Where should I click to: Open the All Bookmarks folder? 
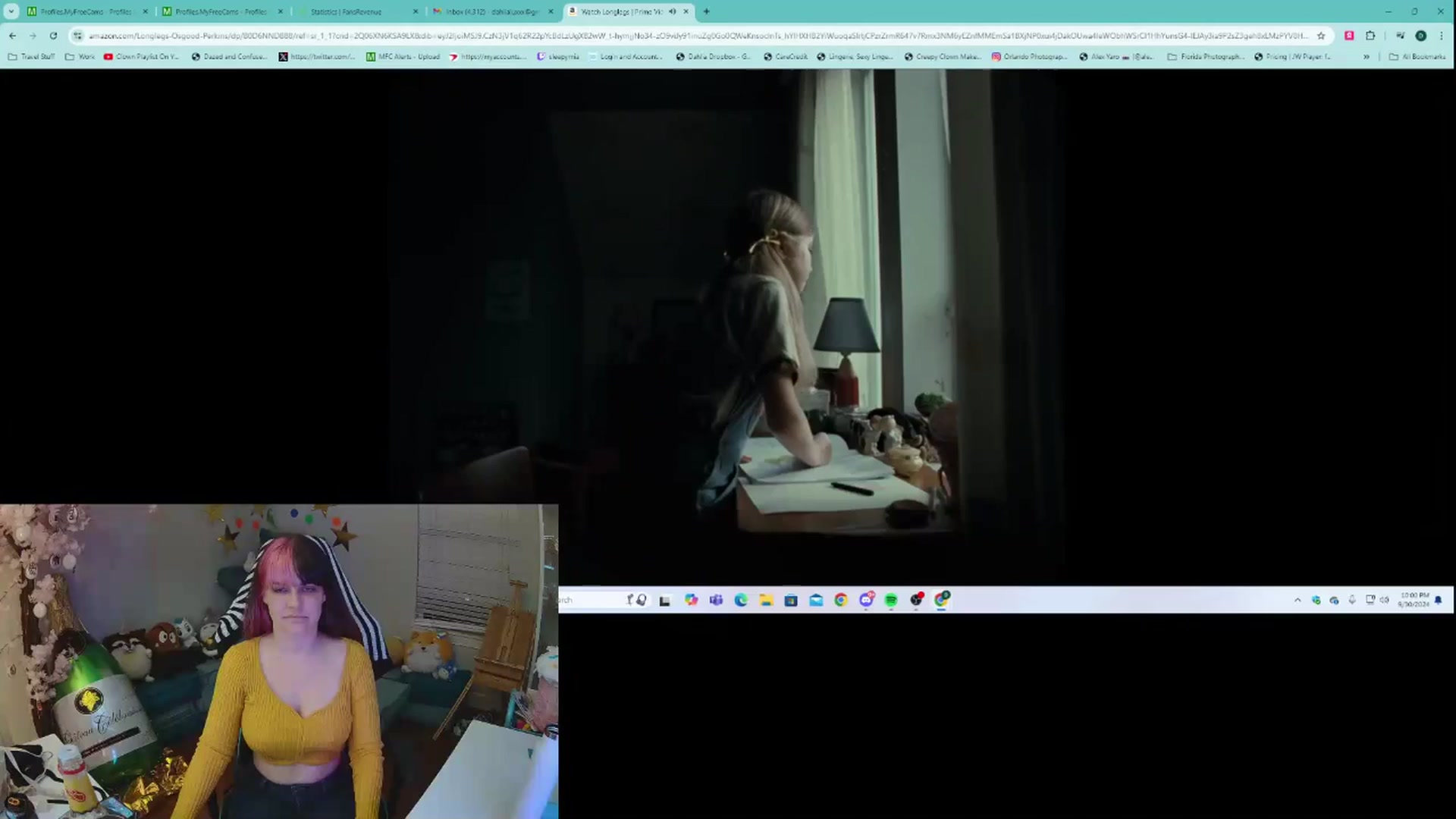pos(1417,57)
